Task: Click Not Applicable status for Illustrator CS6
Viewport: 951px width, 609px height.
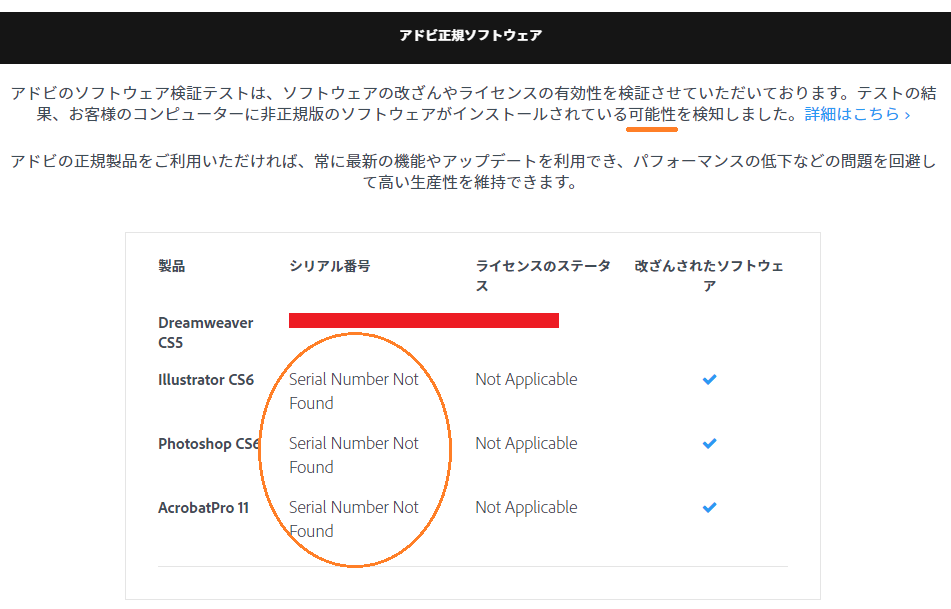Action: coord(526,380)
